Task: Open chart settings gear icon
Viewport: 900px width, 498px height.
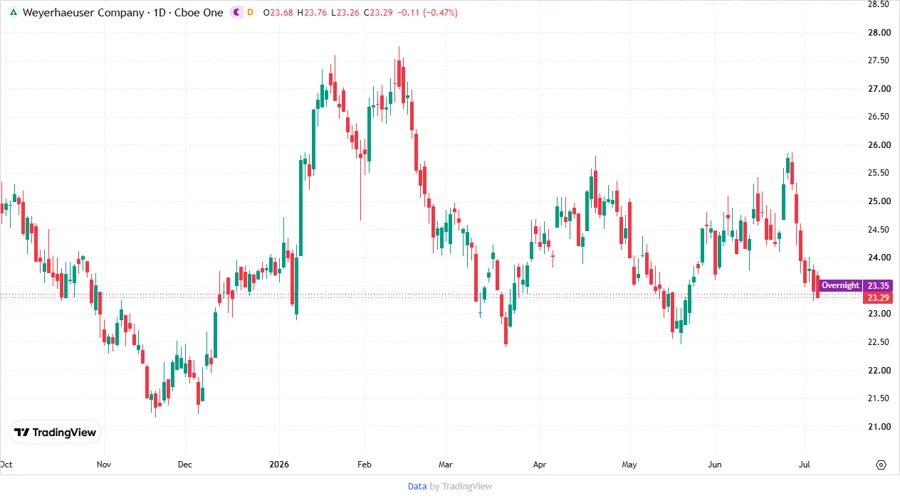Action: (x=881, y=465)
